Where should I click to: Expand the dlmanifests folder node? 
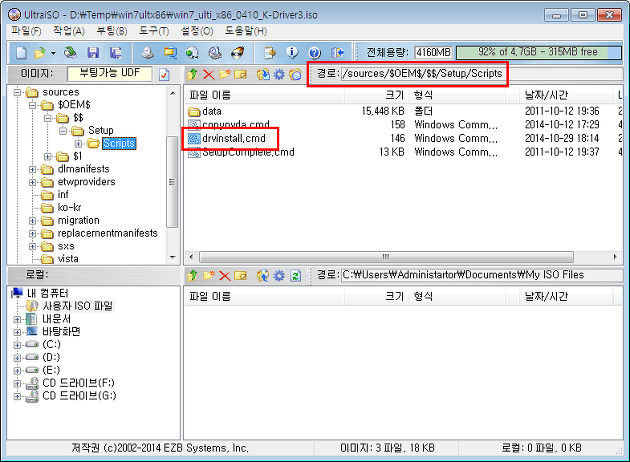coord(33,170)
